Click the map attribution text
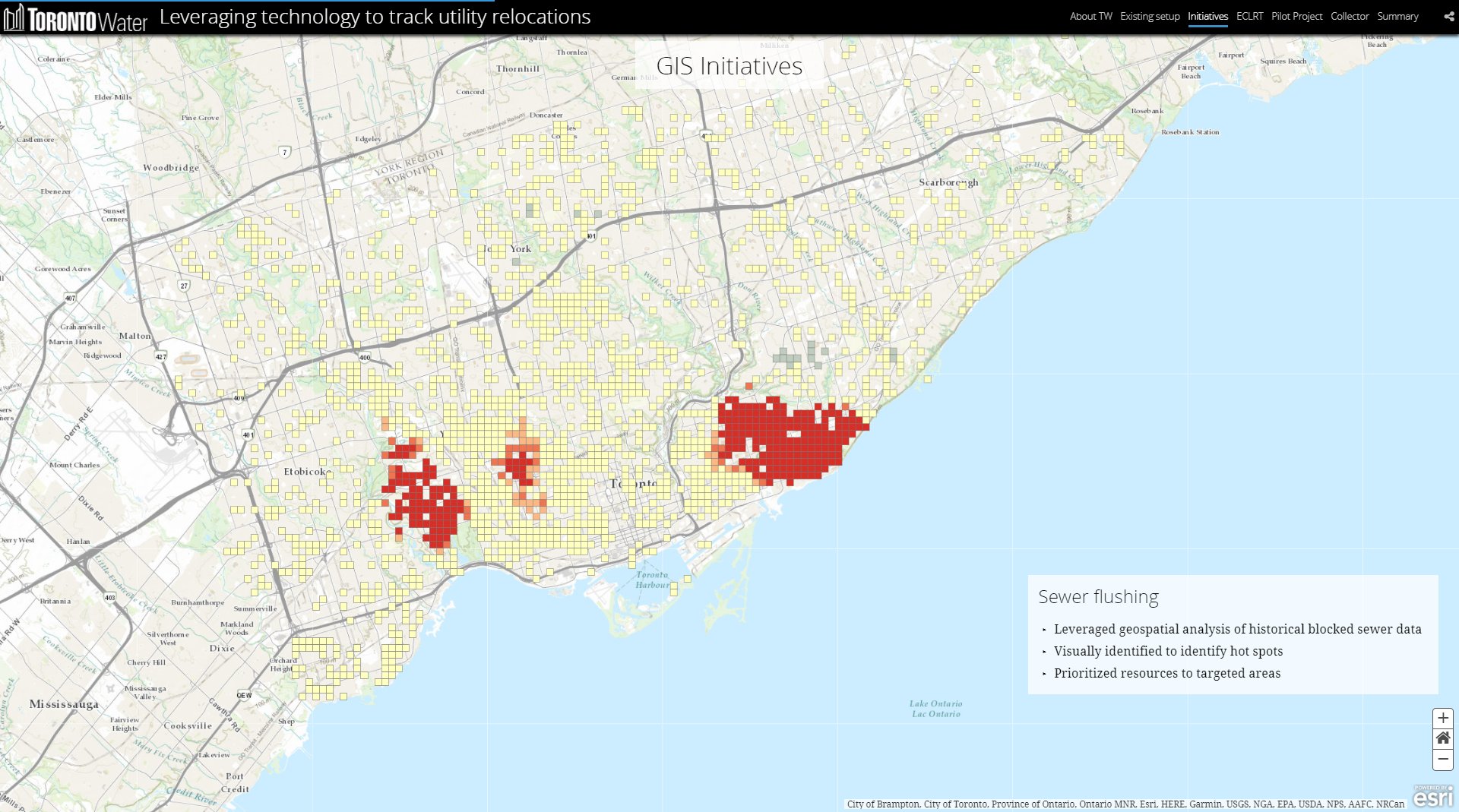This screenshot has height=812, width=1459. [x=1125, y=804]
